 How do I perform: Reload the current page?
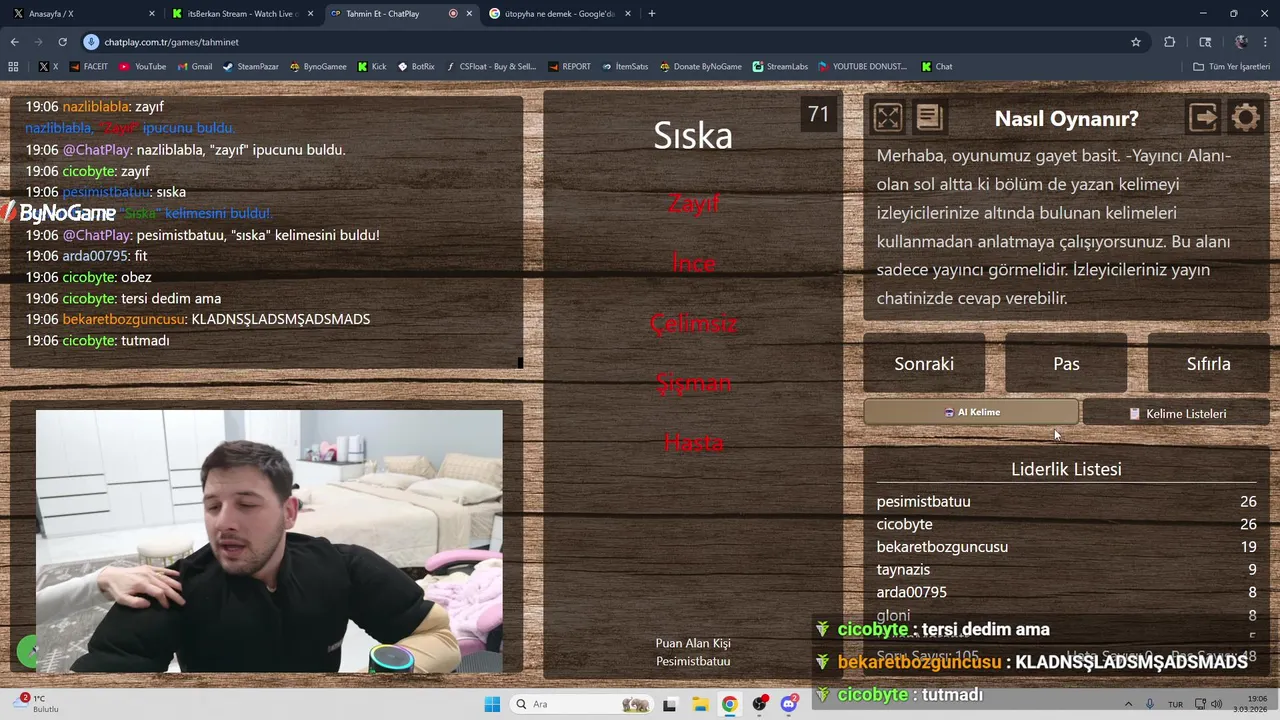point(62,42)
